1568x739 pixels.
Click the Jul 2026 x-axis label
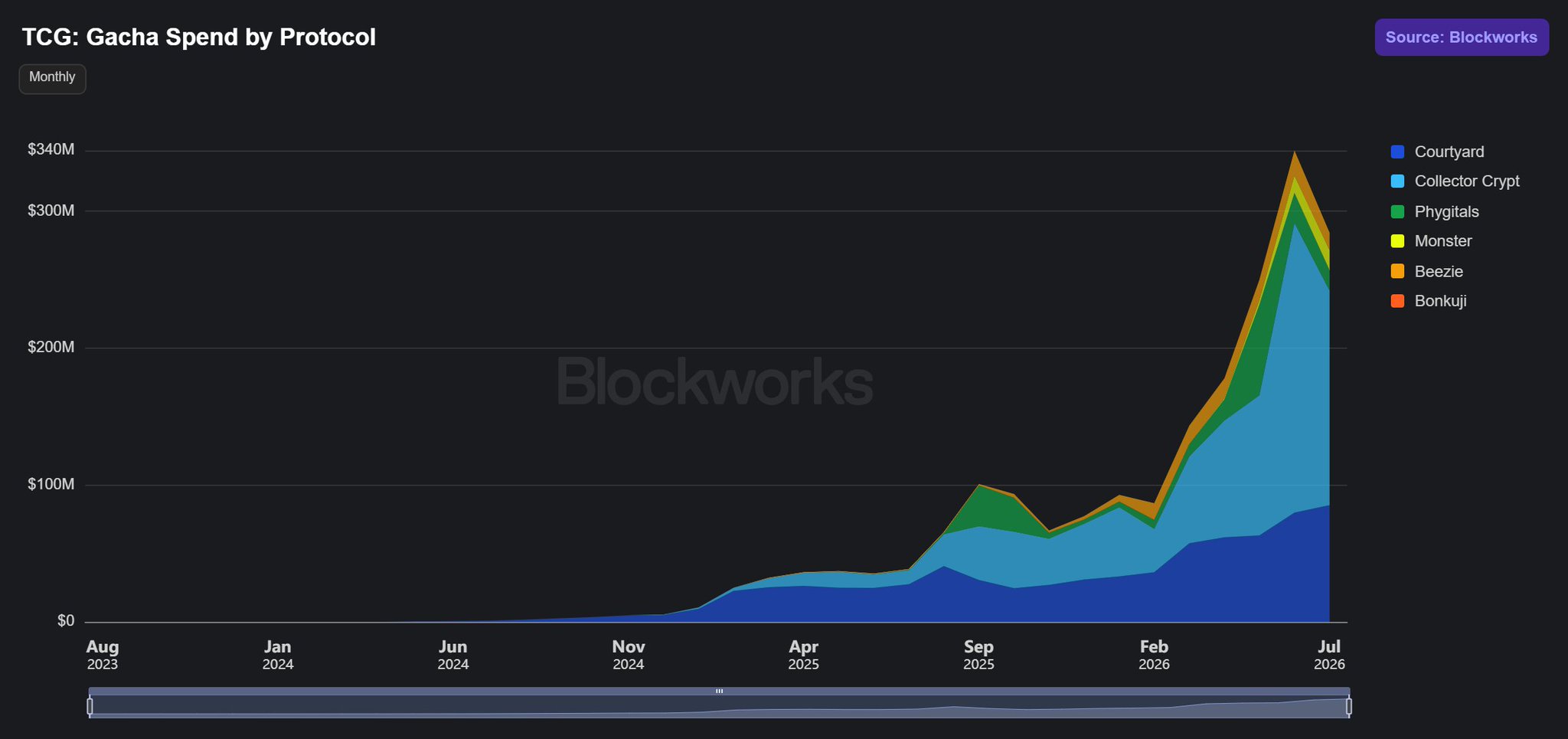(x=1330, y=656)
